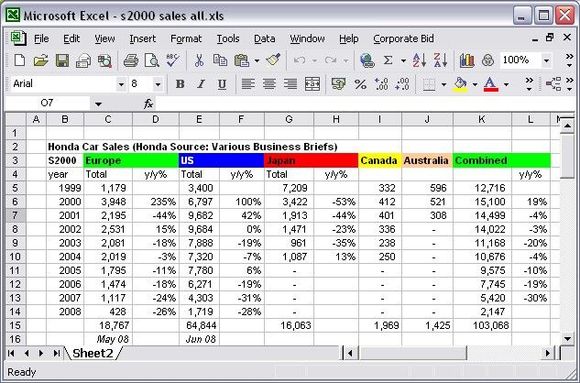Select row 7 header
Viewport: 580px width, 383px height.
coord(15,215)
